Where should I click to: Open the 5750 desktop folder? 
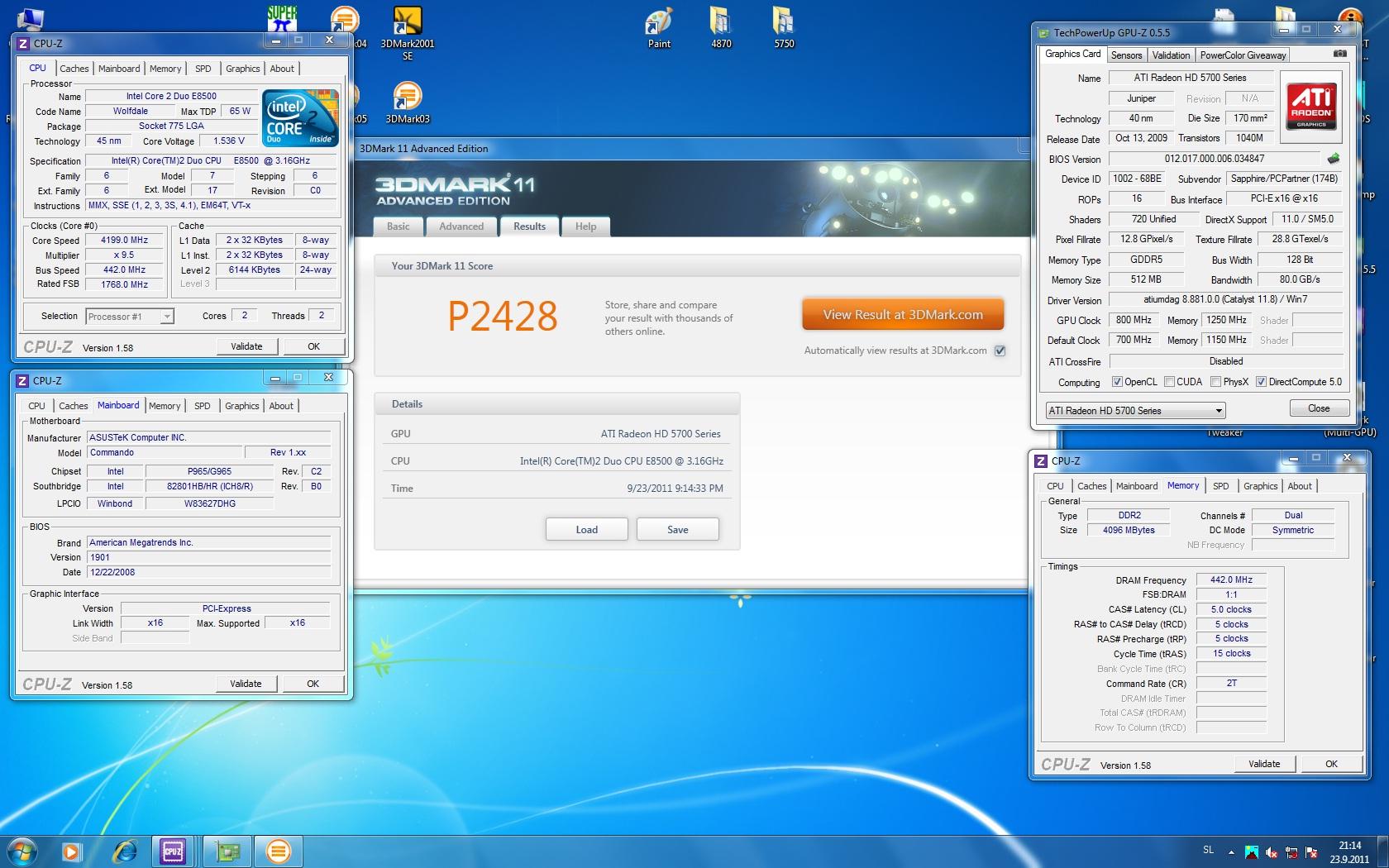[x=784, y=28]
